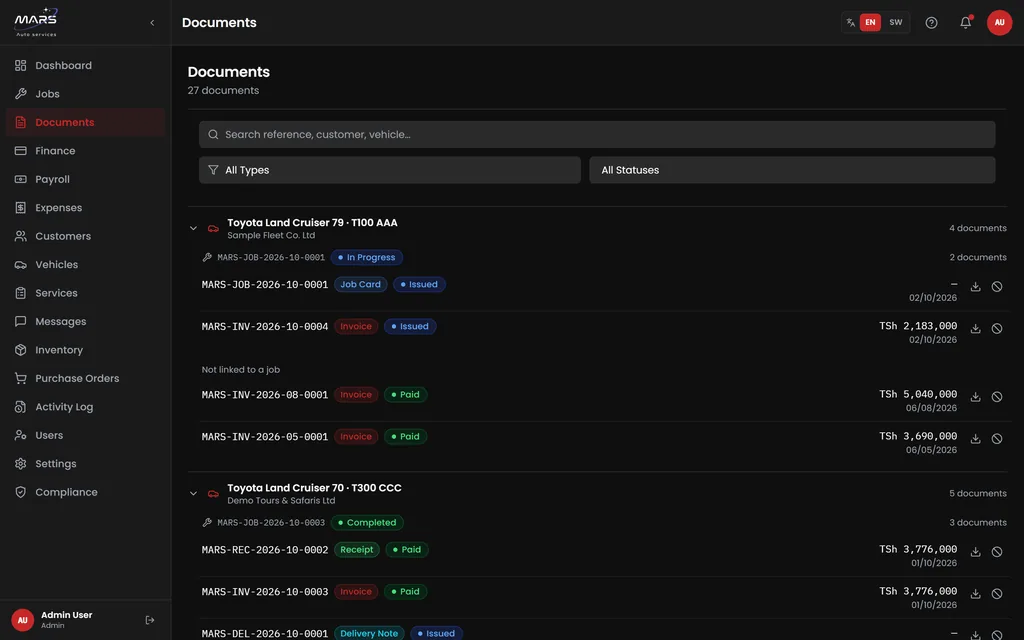Screen dimensions: 1024x640
Task: Void receipt MARS-REC-2026-10-0002
Action: [x=997, y=552]
